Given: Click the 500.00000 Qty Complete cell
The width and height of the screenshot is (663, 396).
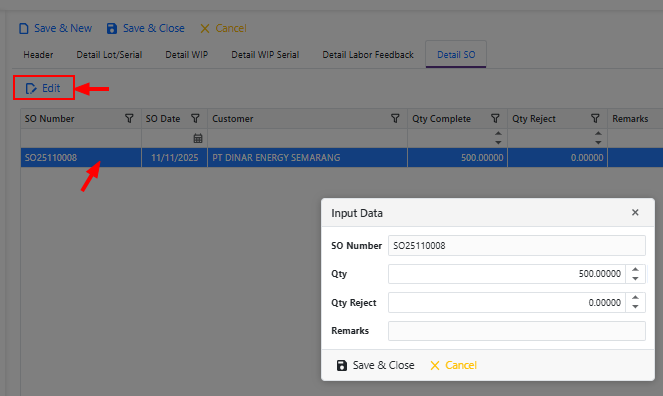Looking at the screenshot, I should point(458,158).
